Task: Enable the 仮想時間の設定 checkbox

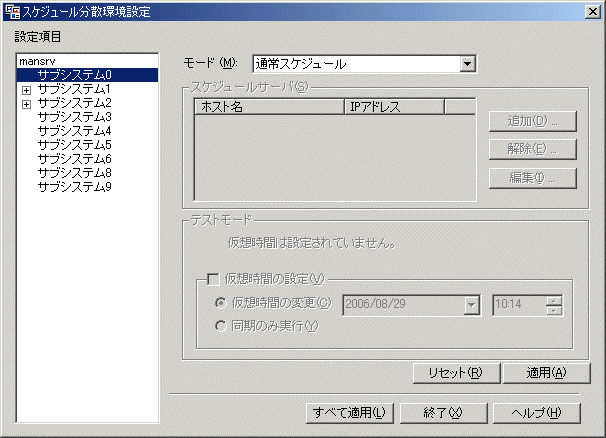Action: point(212,279)
